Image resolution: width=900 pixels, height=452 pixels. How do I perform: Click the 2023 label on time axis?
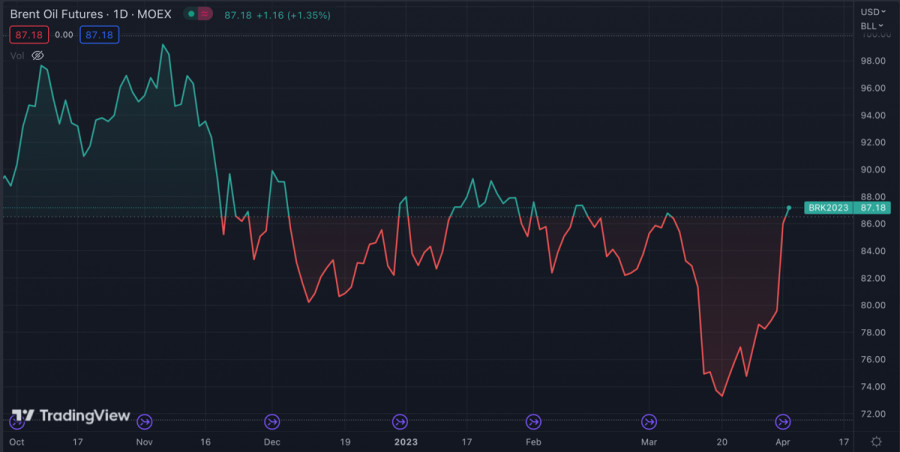tap(406, 441)
